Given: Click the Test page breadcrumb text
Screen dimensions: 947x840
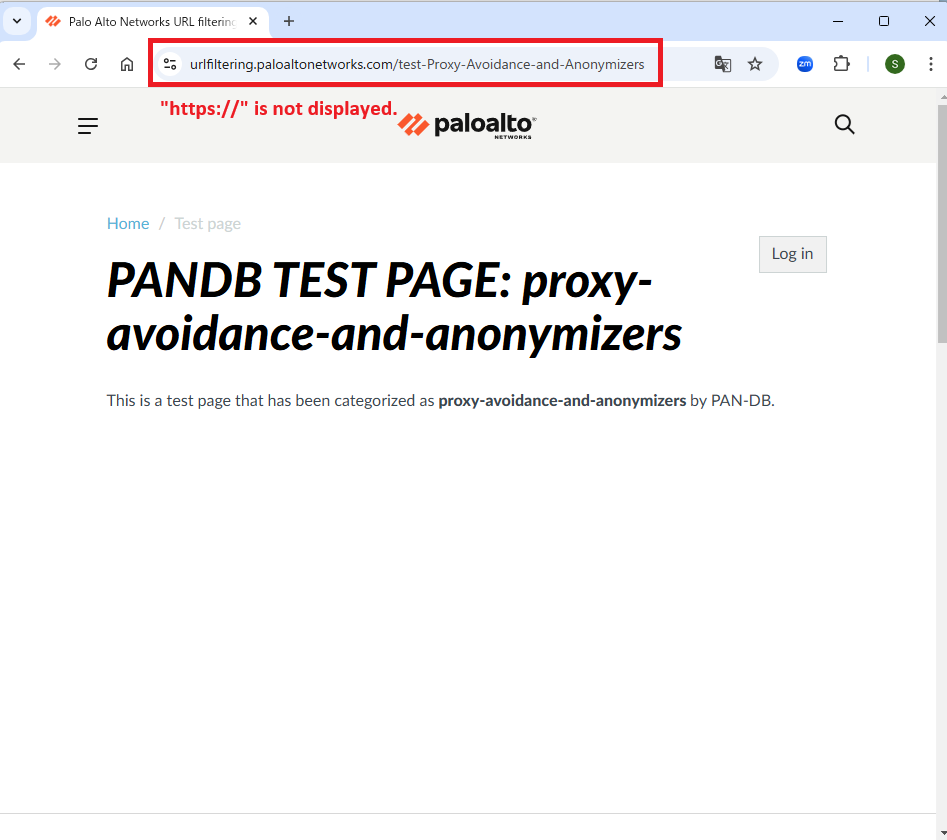Looking at the screenshot, I should [x=208, y=223].
